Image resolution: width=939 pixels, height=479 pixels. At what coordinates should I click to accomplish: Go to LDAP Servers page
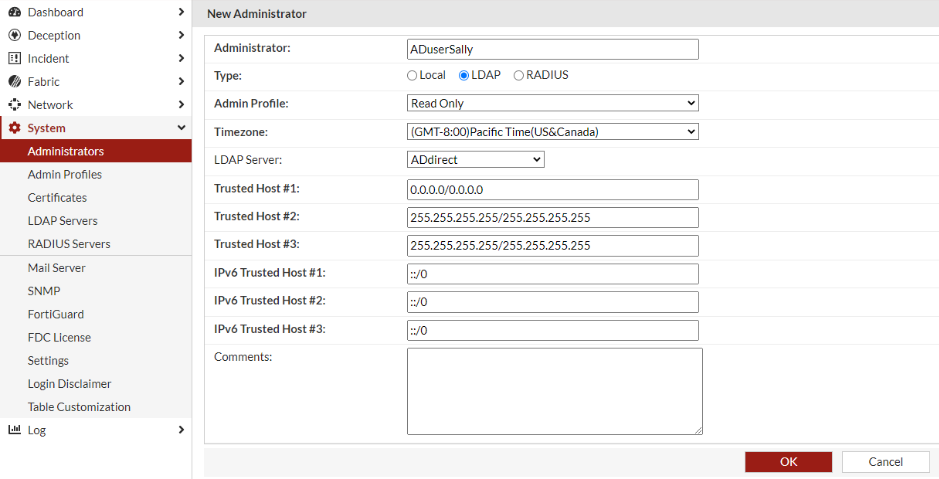click(x=63, y=220)
